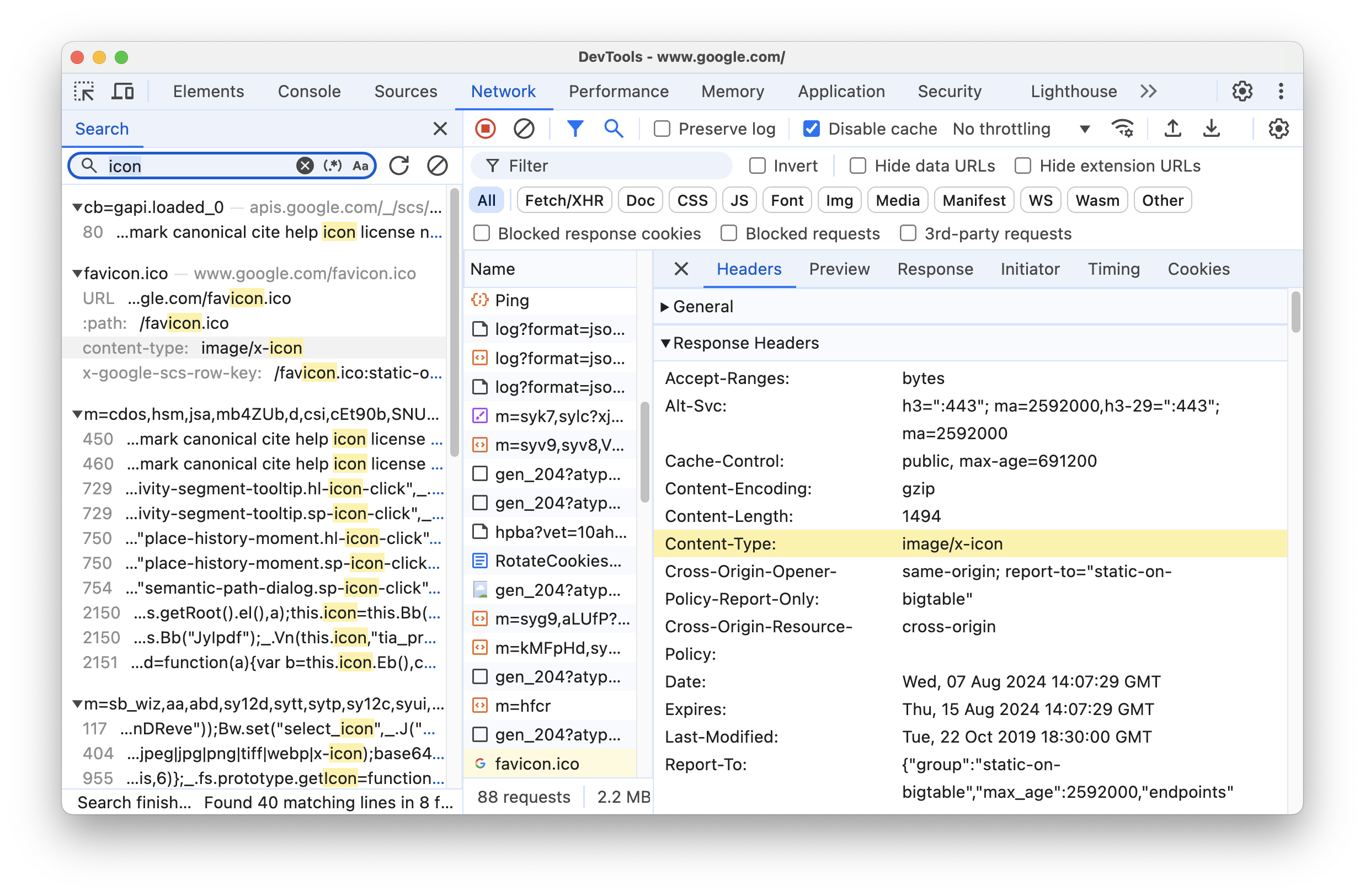This screenshot has width=1365, height=896.
Task: Toggle the Invert checkbox in filter bar
Action: tap(757, 165)
